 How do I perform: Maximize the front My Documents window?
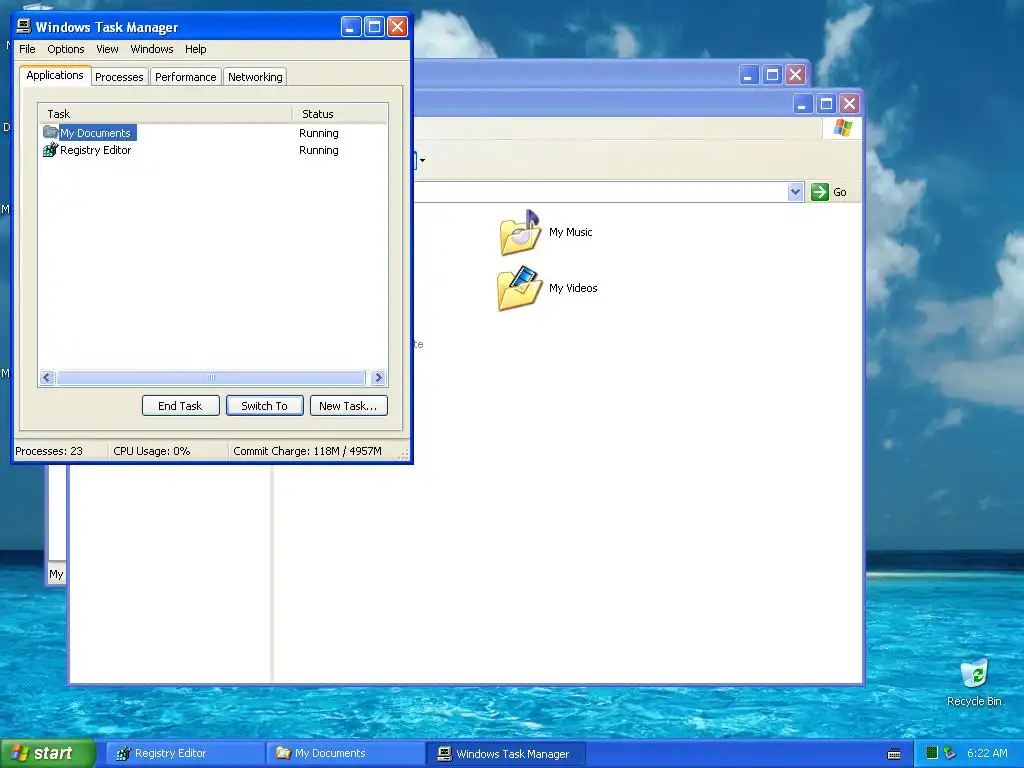tap(826, 103)
